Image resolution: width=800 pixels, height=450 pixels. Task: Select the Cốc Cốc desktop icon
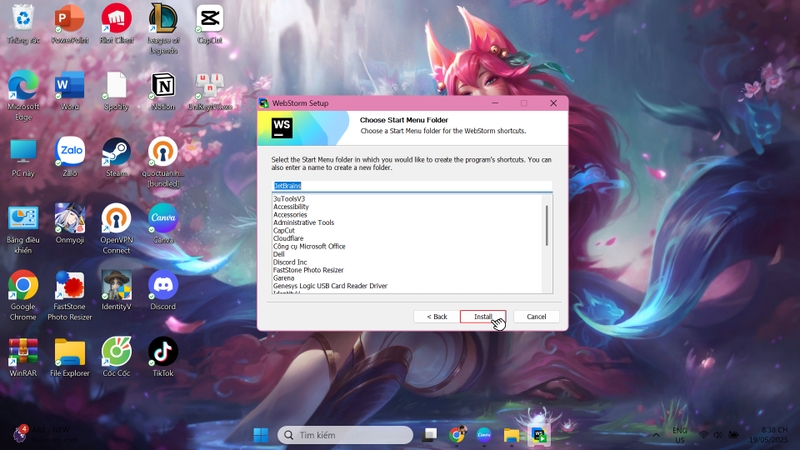point(116,357)
